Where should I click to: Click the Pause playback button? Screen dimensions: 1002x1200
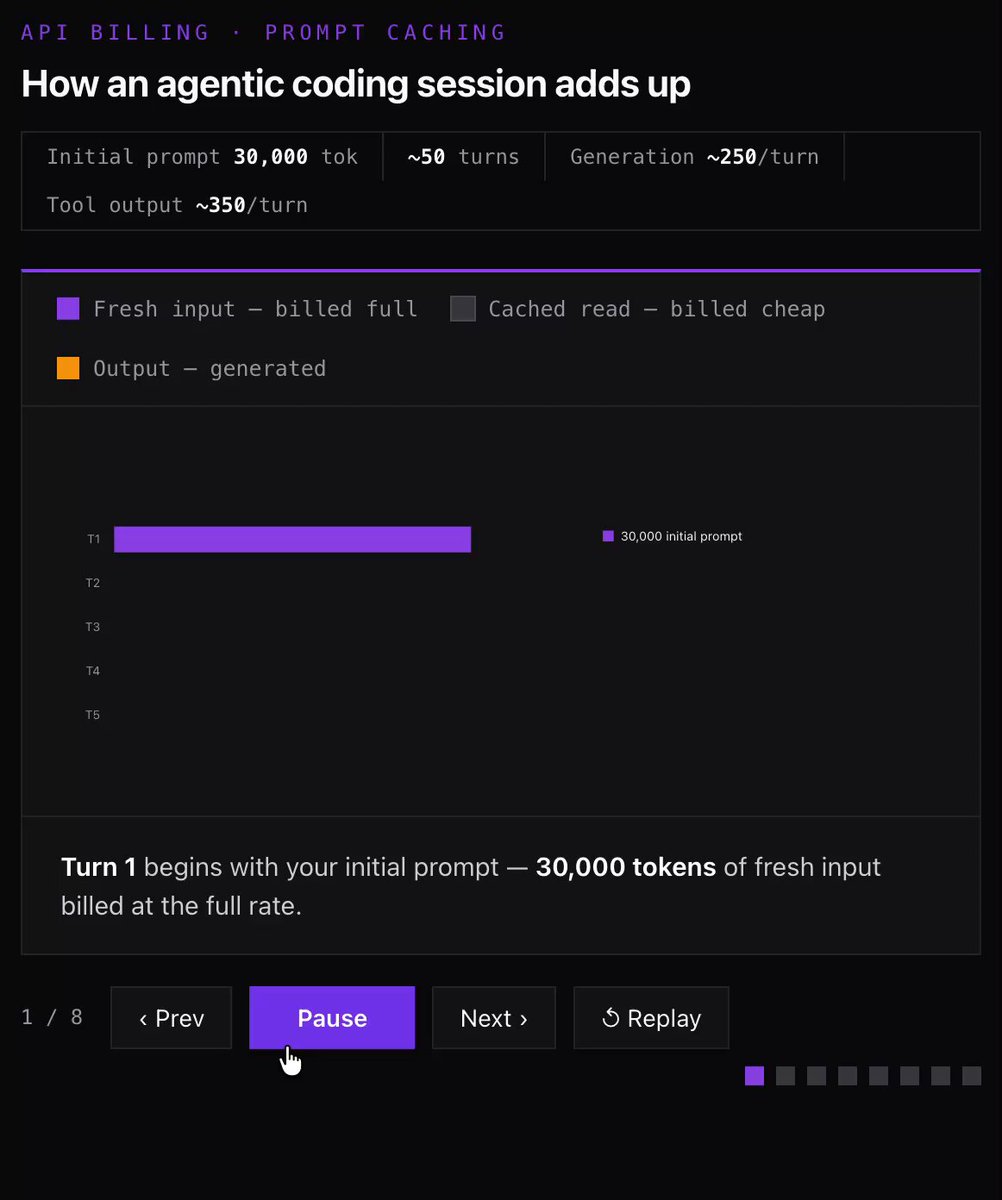pos(332,1018)
